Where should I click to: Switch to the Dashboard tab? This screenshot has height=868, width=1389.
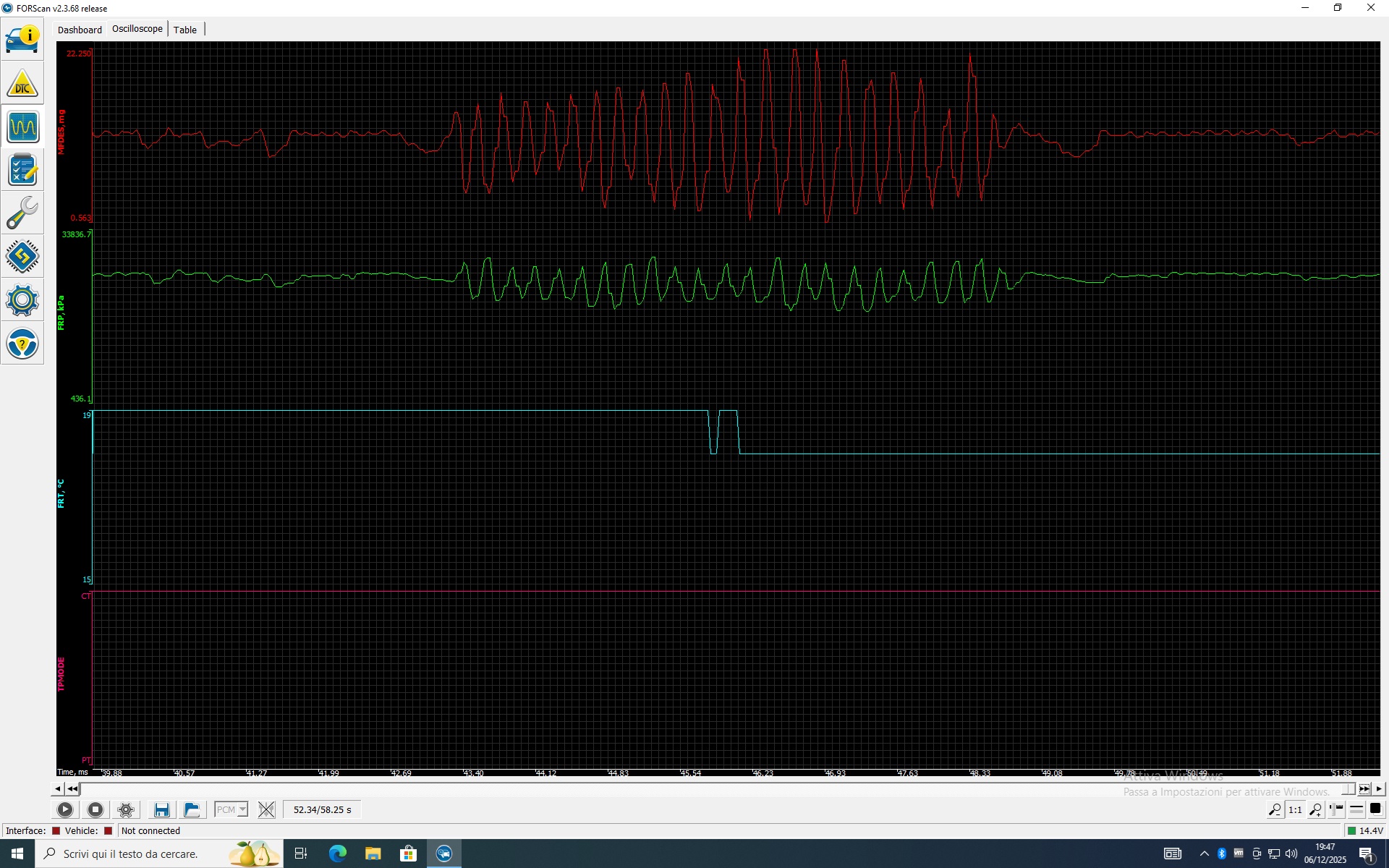point(80,30)
